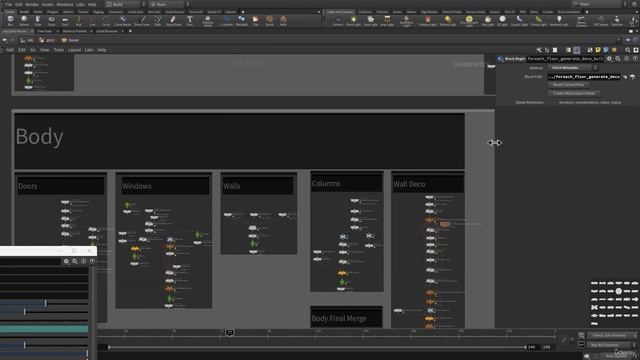The height and width of the screenshot is (360, 640).
Task: Add a new pane tab with plus icon
Action: pos(130,31)
